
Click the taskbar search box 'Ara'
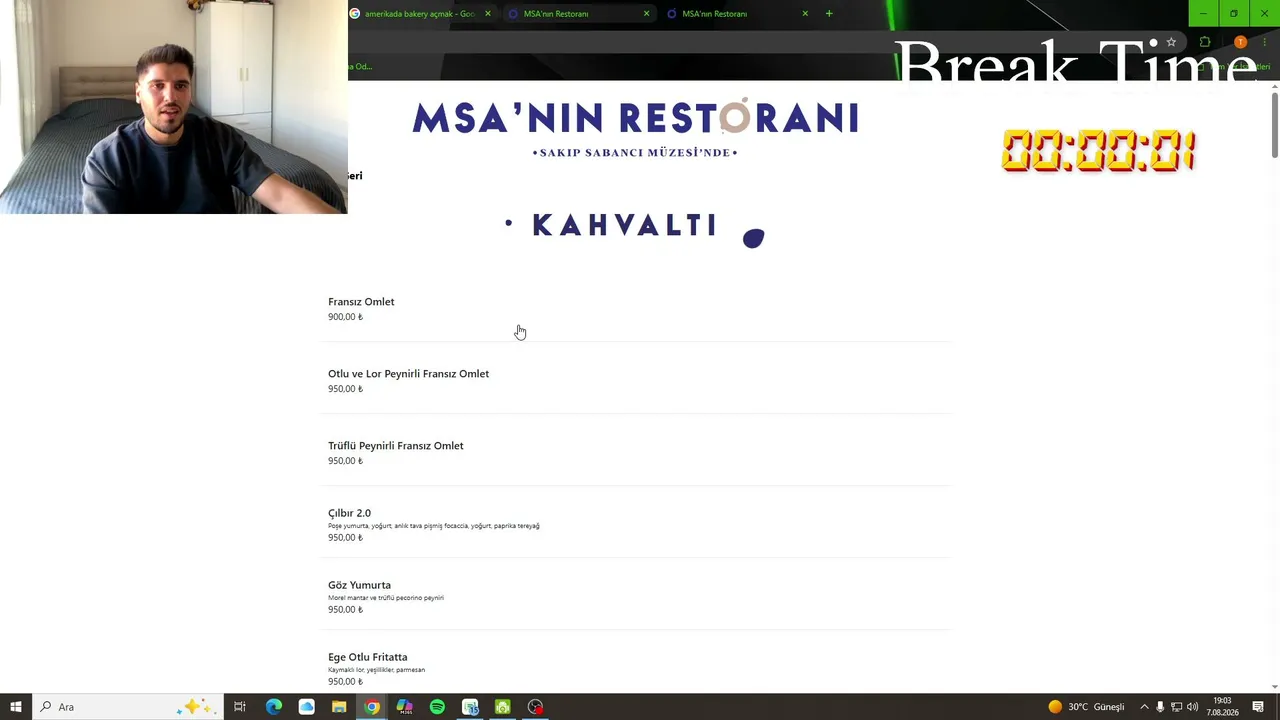(x=127, y=707)
